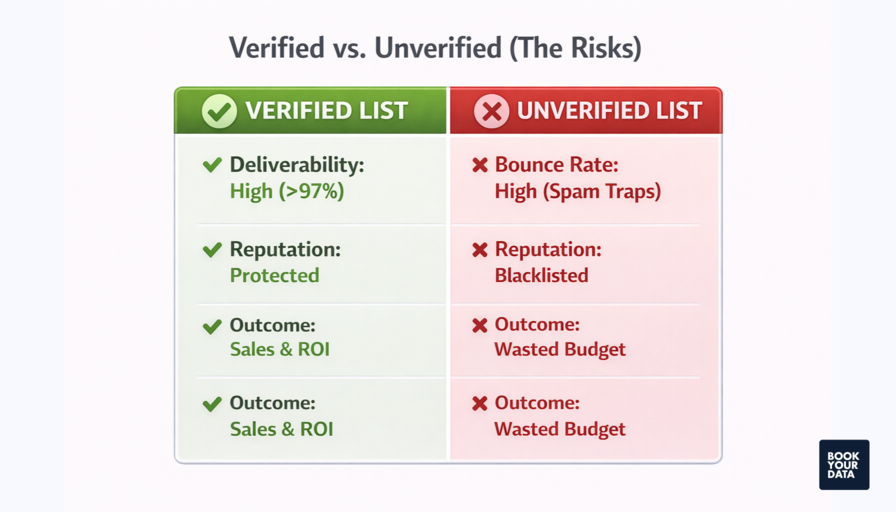Screen dimensions: 896x512
Task: Select the Blacklisted reputation value
Action: click(541, 275)
